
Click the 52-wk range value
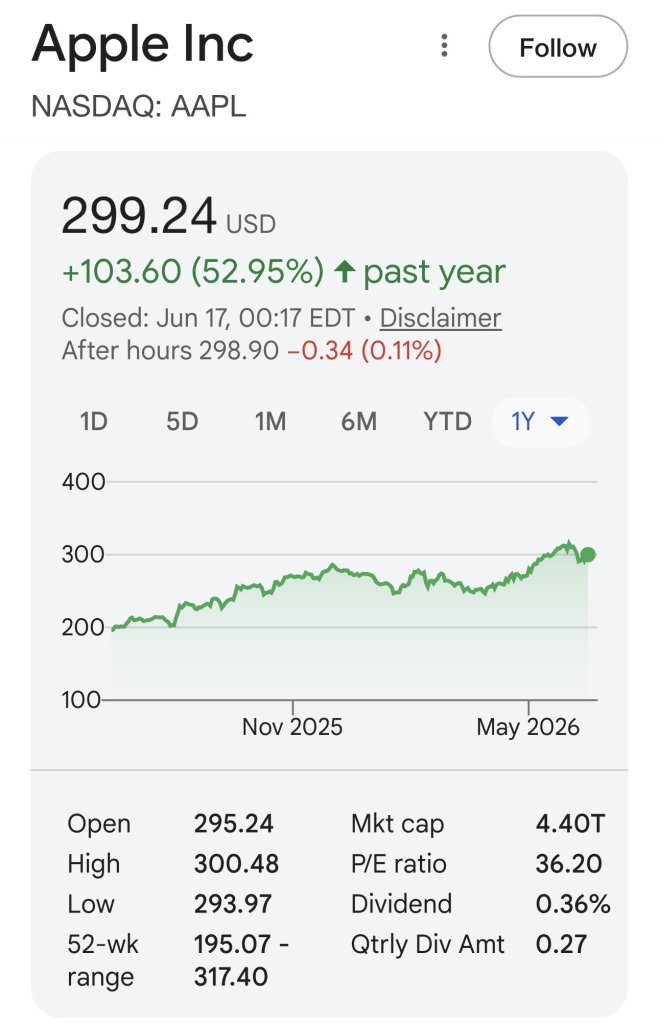pos(241,960)
